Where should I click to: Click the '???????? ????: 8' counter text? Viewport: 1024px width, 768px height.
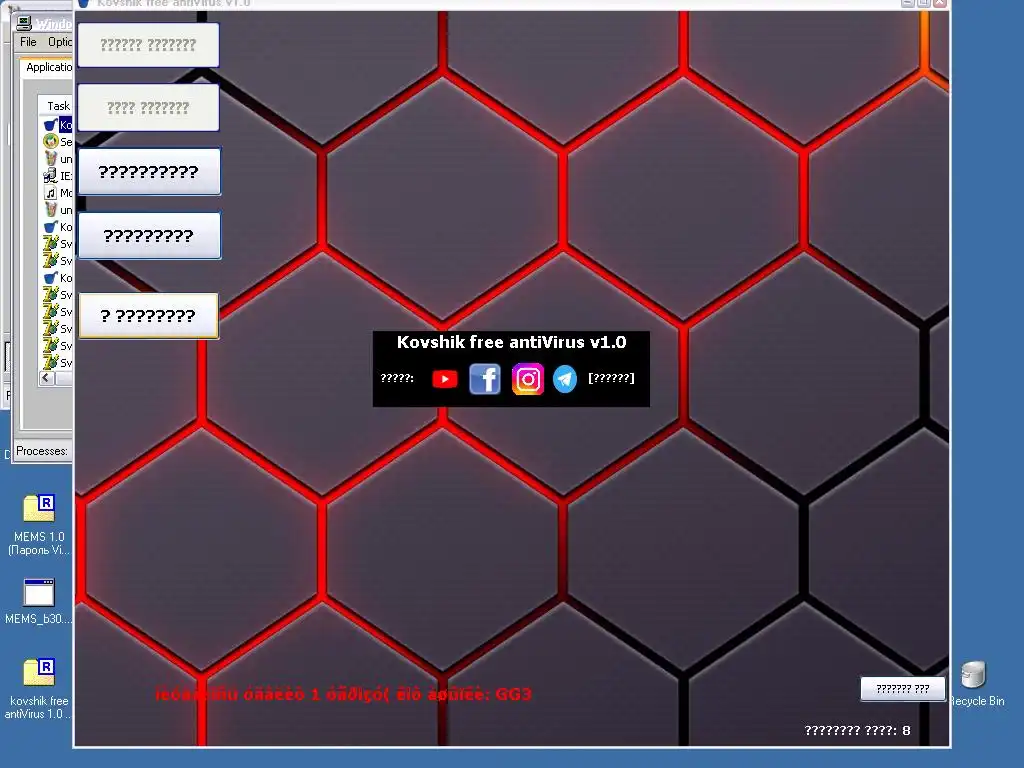tap(857, 731)
